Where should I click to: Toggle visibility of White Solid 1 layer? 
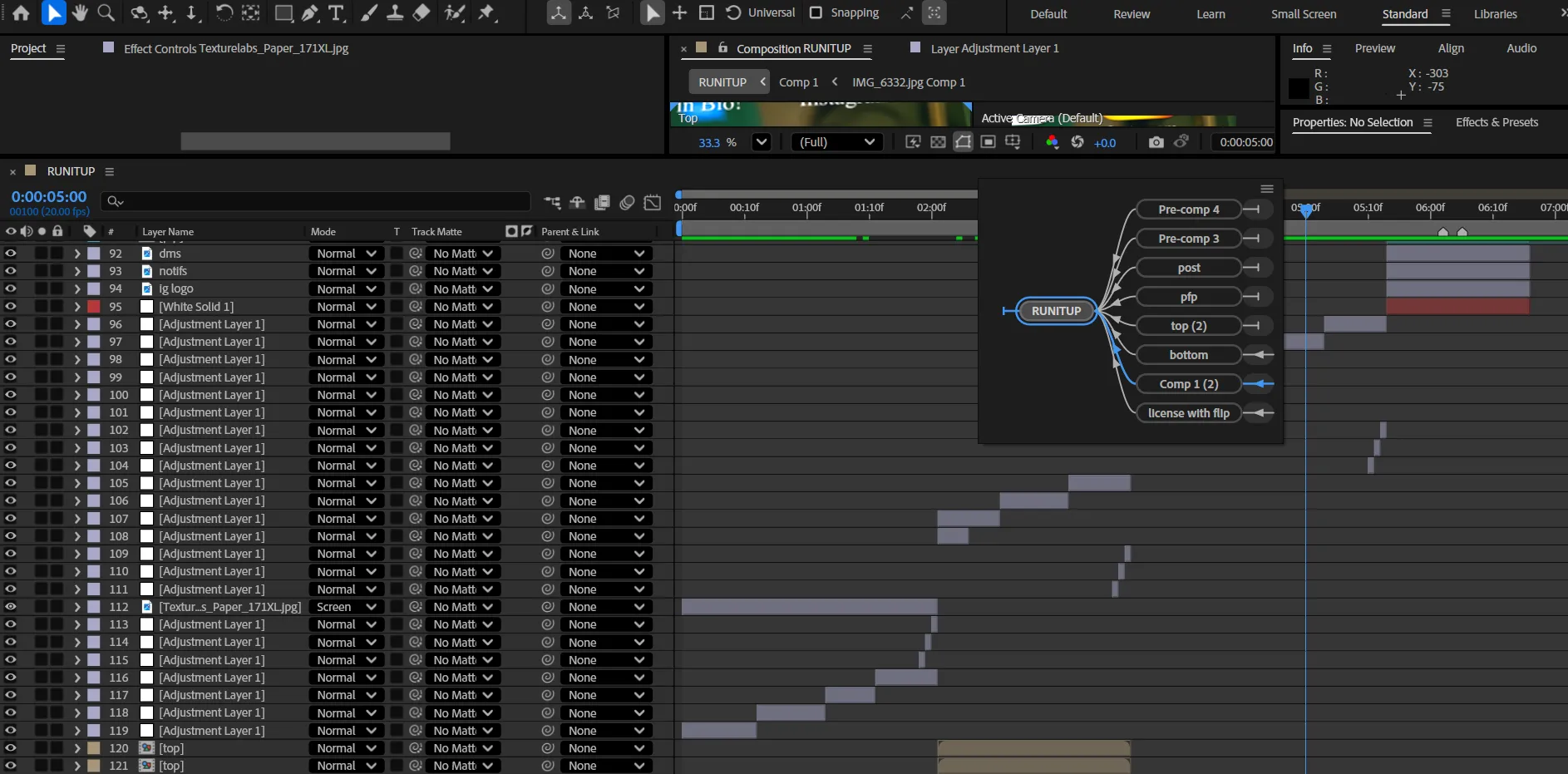tap(11, 307)
